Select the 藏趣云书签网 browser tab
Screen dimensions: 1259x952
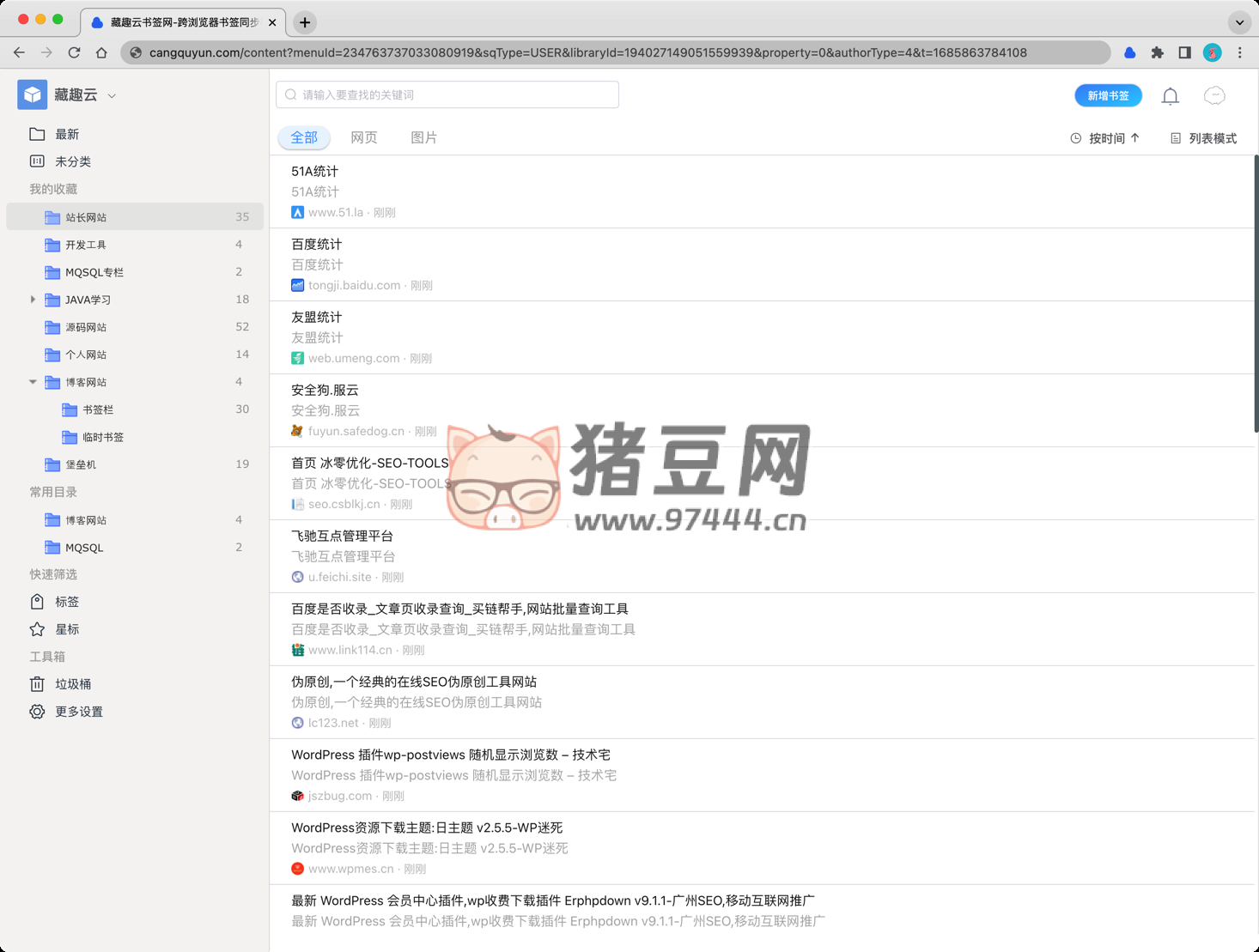pyautogui.click(x=183, y=22)
